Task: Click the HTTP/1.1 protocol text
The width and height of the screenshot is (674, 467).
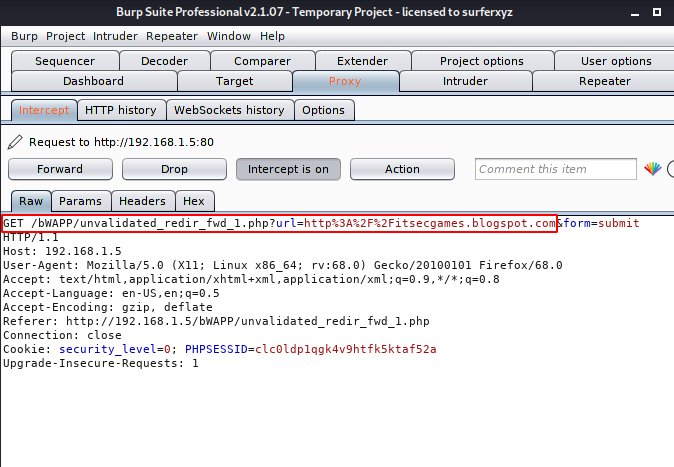Action: click(31, 237)
